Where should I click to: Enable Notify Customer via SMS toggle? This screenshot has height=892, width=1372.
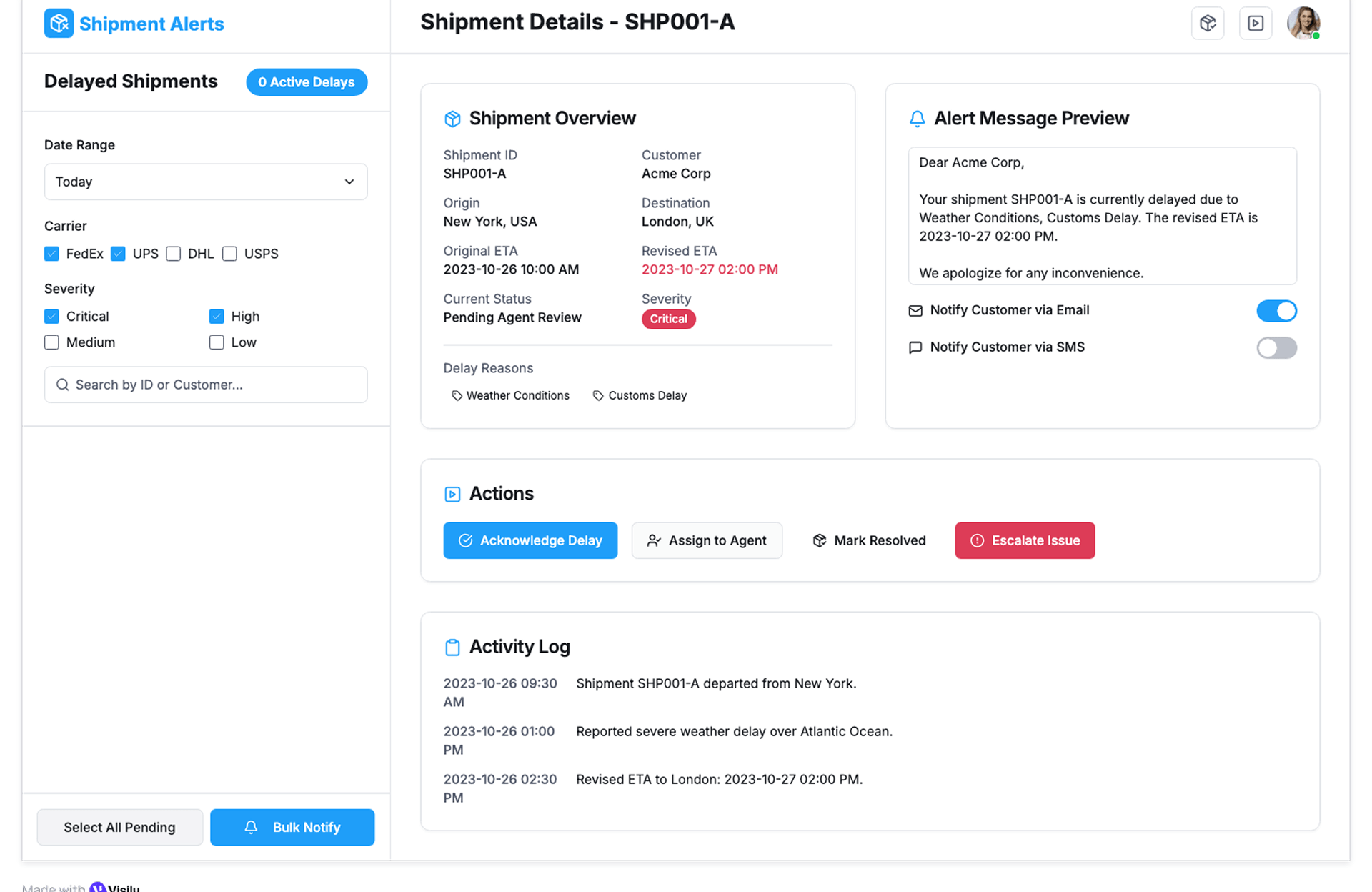click(1276, 348)
